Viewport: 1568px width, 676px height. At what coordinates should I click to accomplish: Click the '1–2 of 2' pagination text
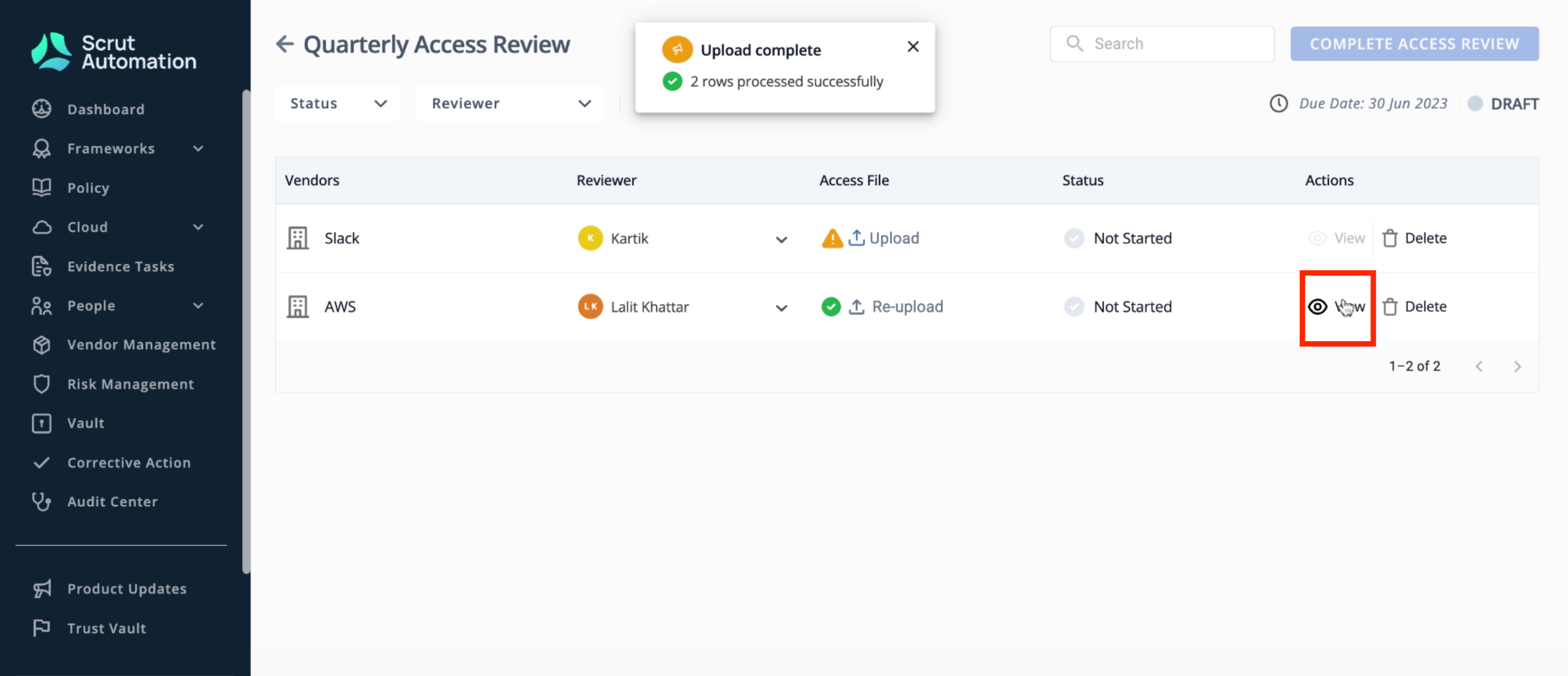[1414, 366]
